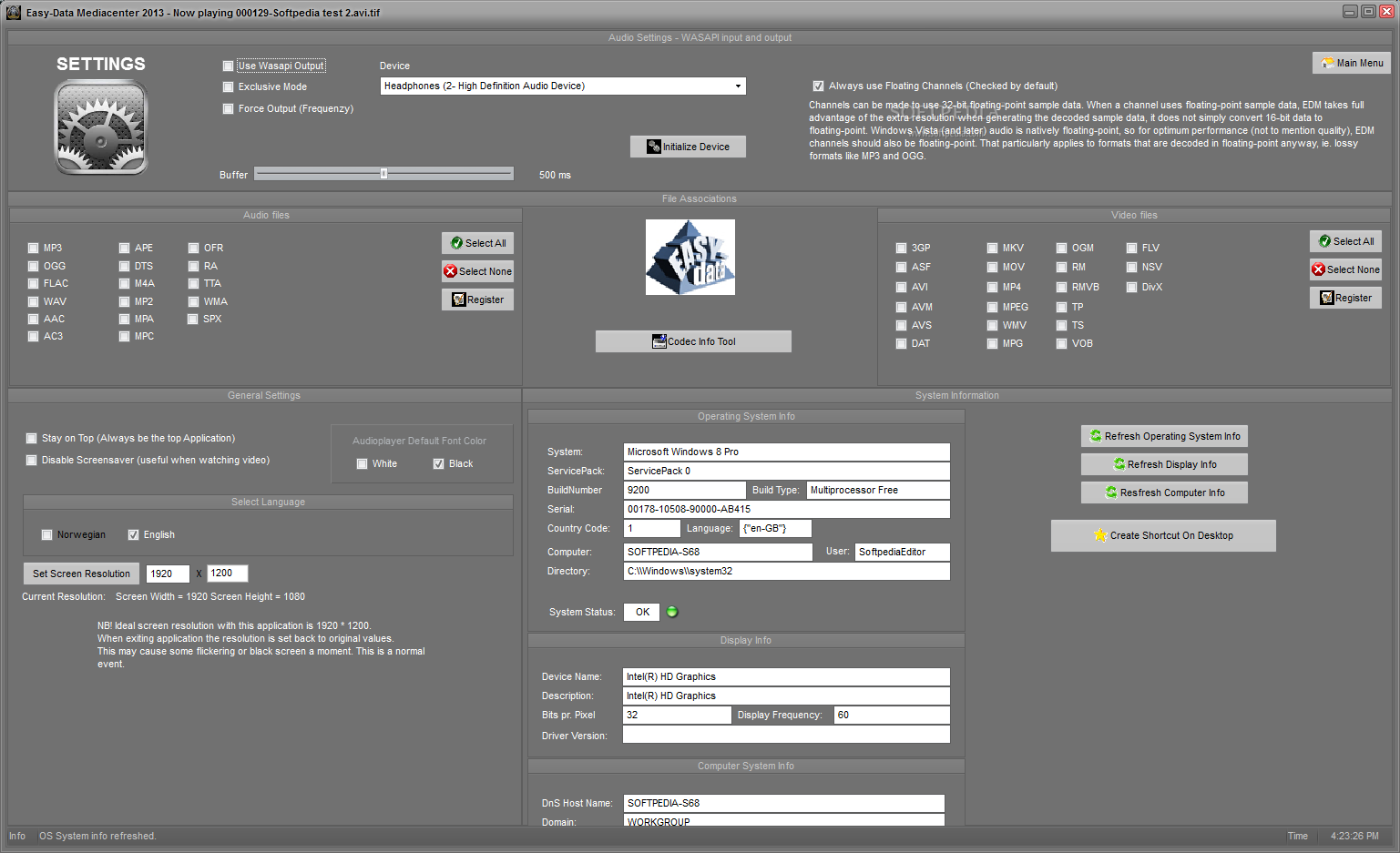
Task: Click the app icon in the title bar
Action: pos(14,12)
